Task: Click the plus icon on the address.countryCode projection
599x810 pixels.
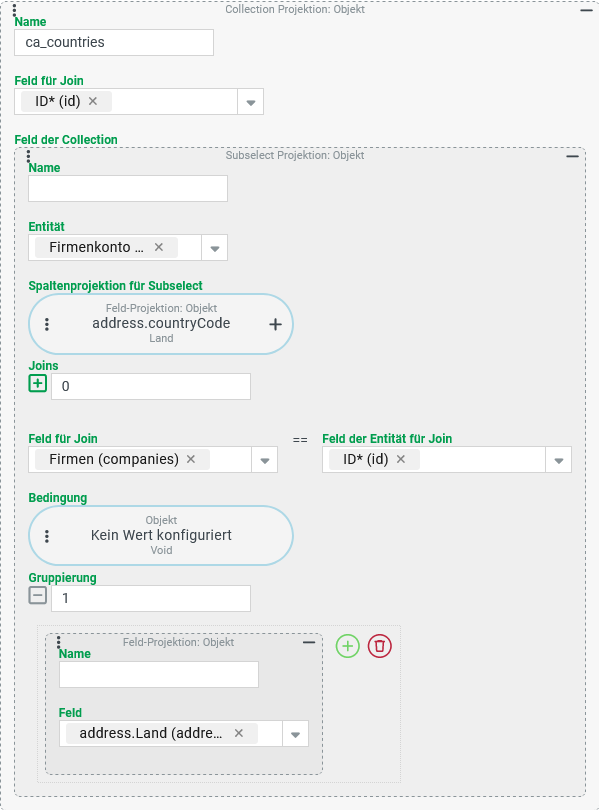Action: (x=276, y=324)
